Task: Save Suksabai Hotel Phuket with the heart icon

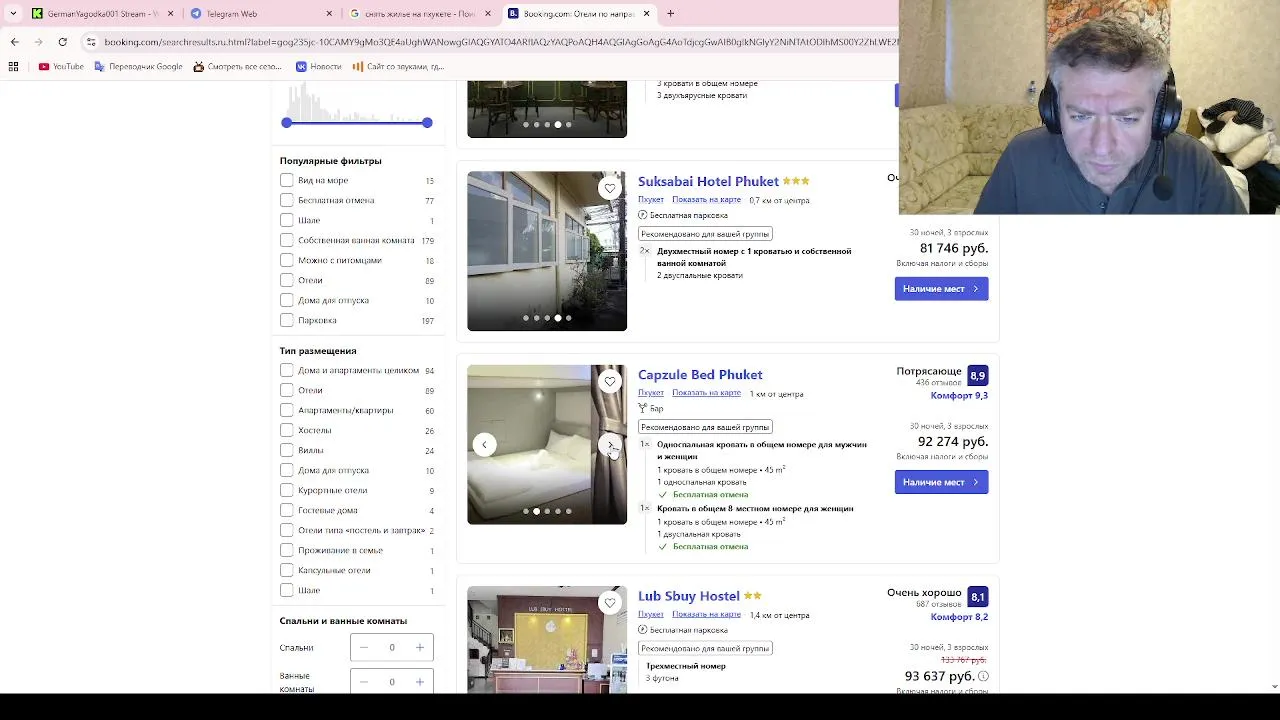Action: (610, 188)
